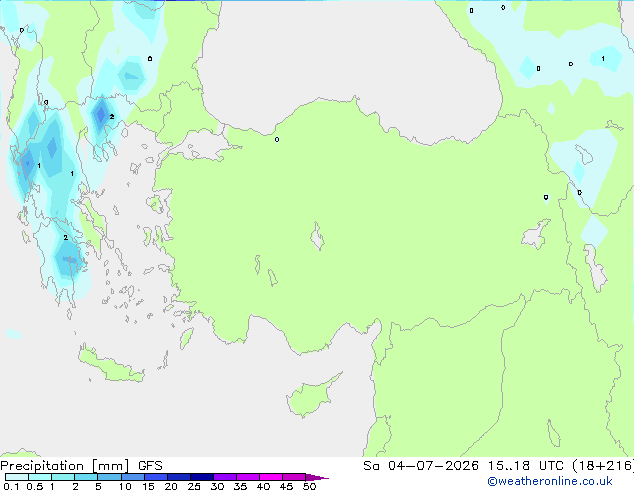
Task: Click the "50" legend scale label
Action: click(309, 486)
